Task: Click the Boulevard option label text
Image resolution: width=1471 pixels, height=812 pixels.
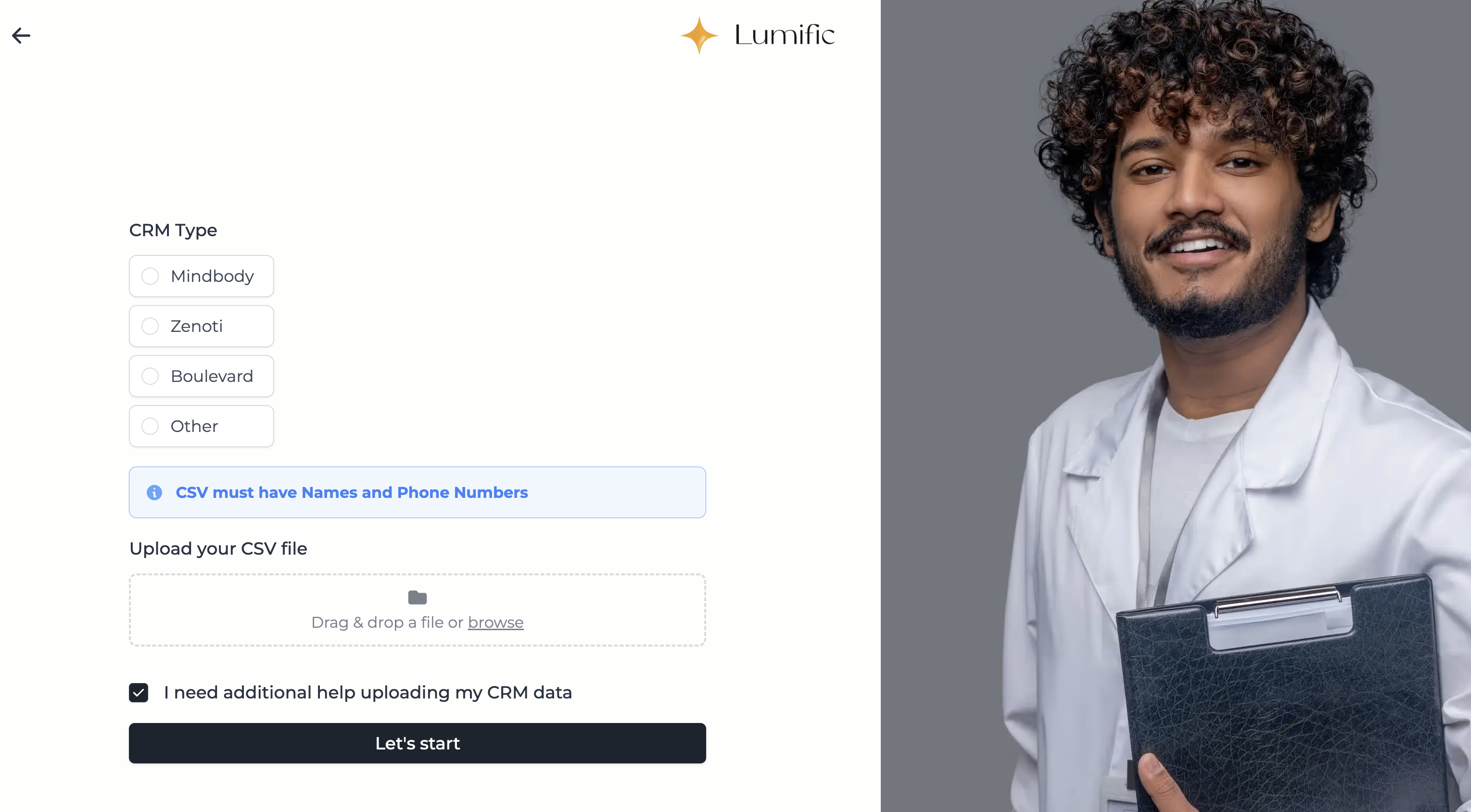Action: 212,376
